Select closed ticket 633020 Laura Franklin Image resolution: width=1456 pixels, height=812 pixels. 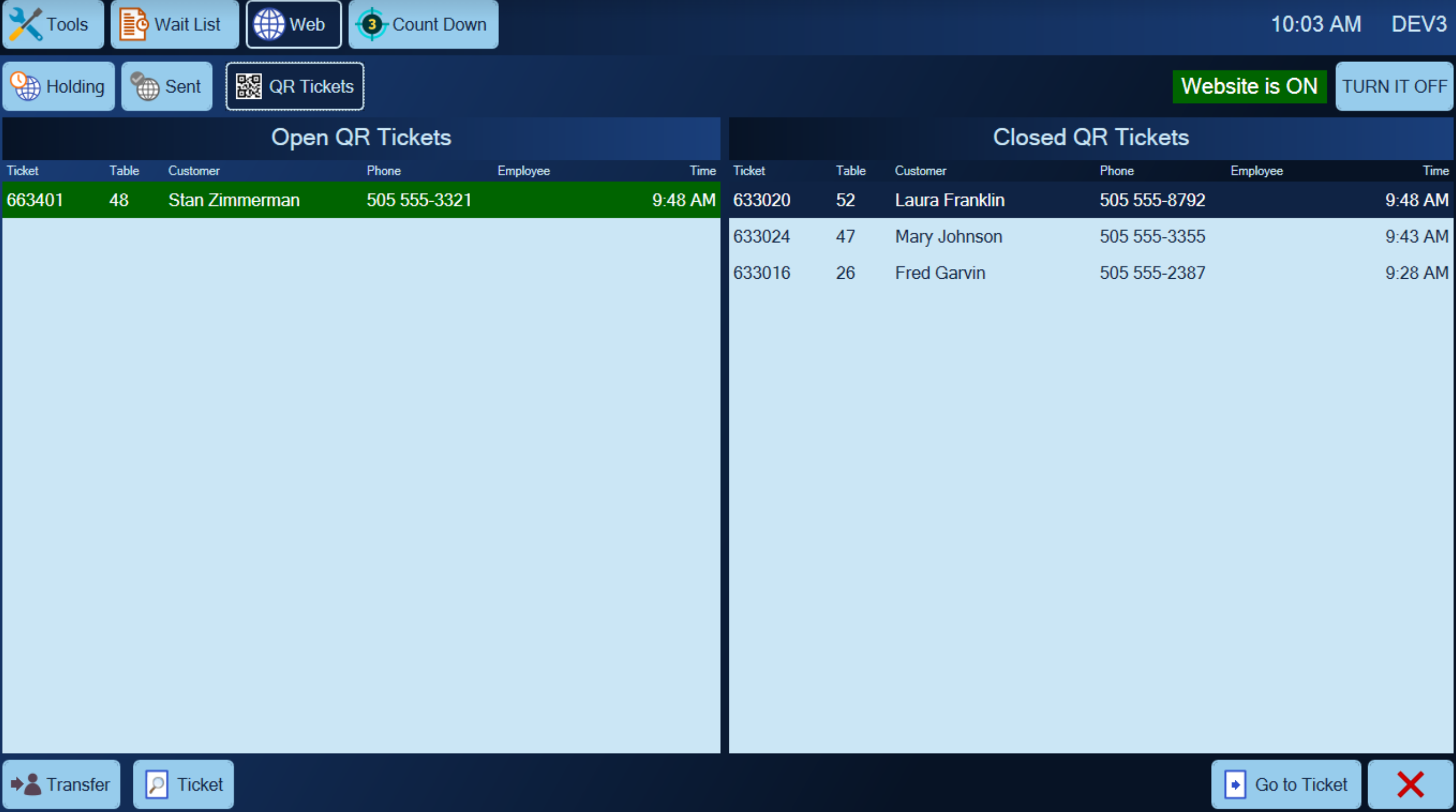(1090, 200)
